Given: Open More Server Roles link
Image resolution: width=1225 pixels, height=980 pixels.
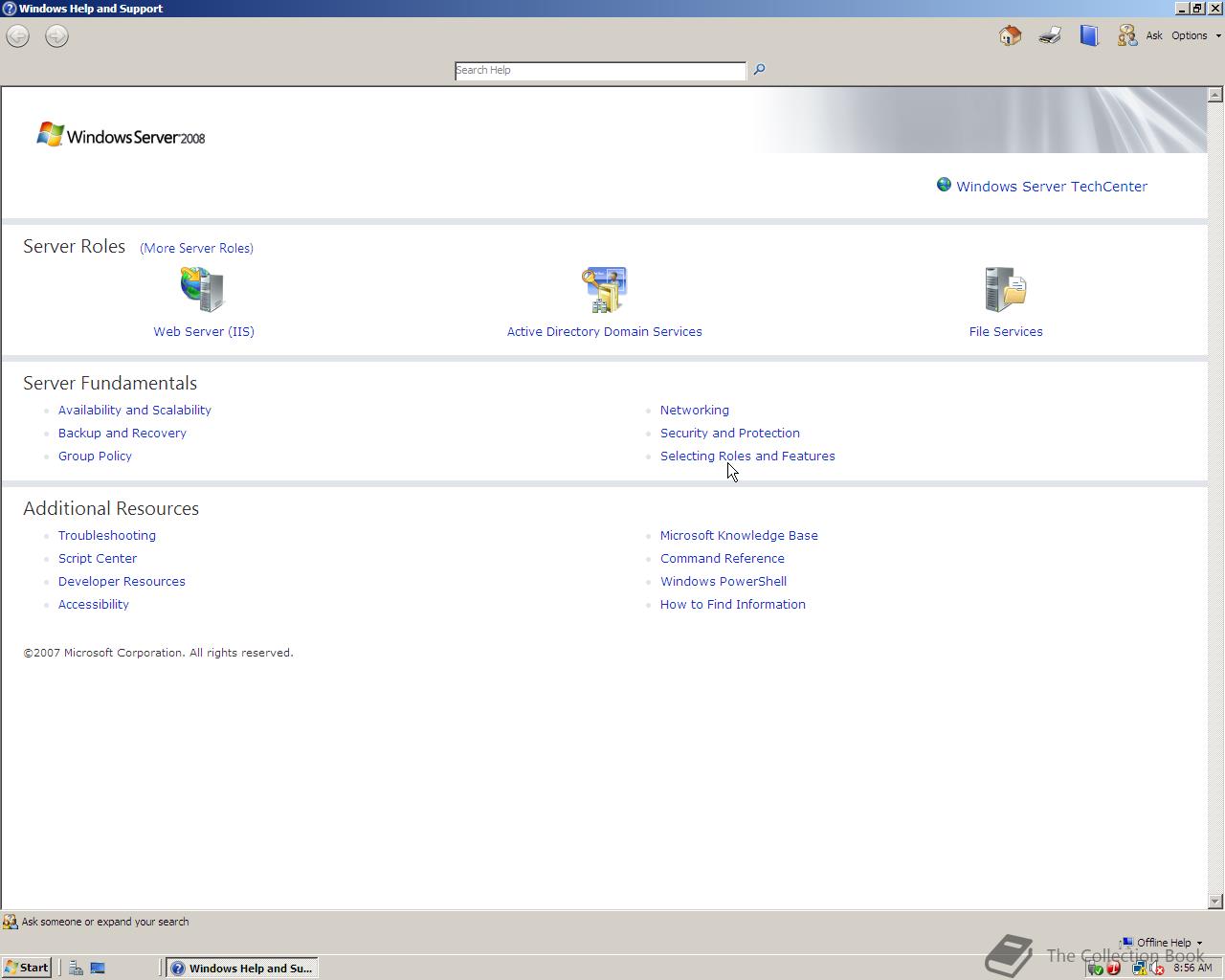Looking at the screenshot, I should 196,248.
